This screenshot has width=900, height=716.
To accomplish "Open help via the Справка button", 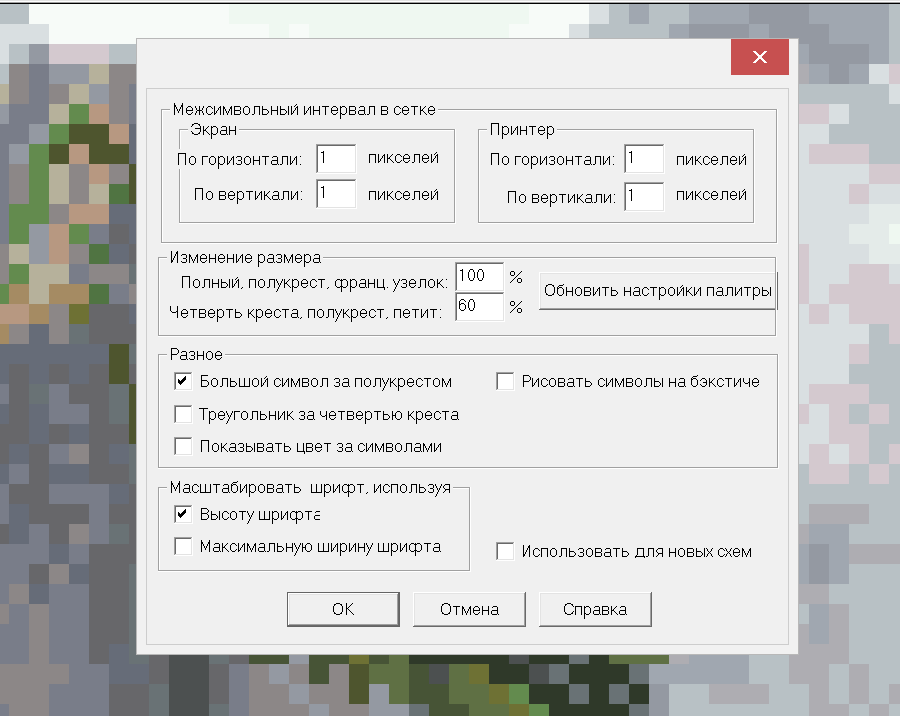I will click(x=595, y=609).
